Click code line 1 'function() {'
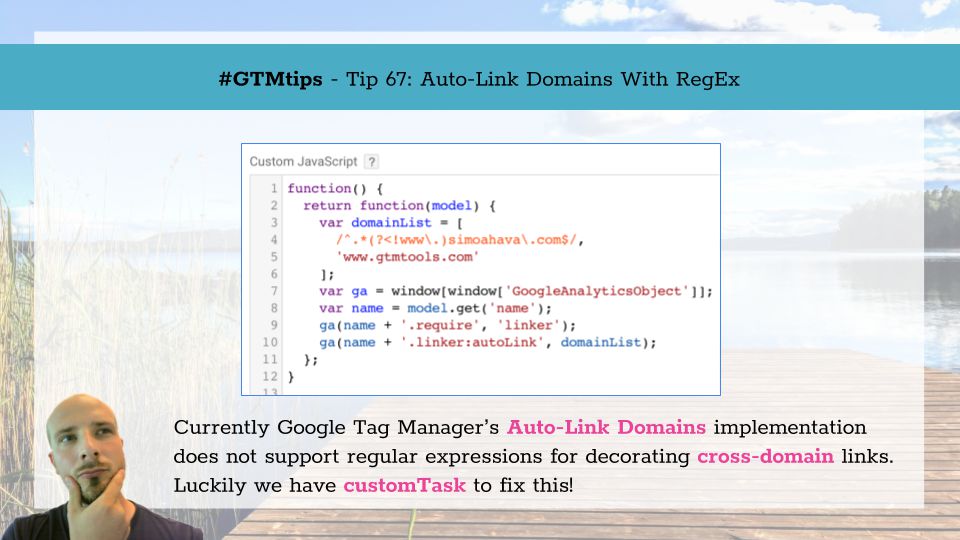Screen dimensions: 960x540 click(335, 189)
